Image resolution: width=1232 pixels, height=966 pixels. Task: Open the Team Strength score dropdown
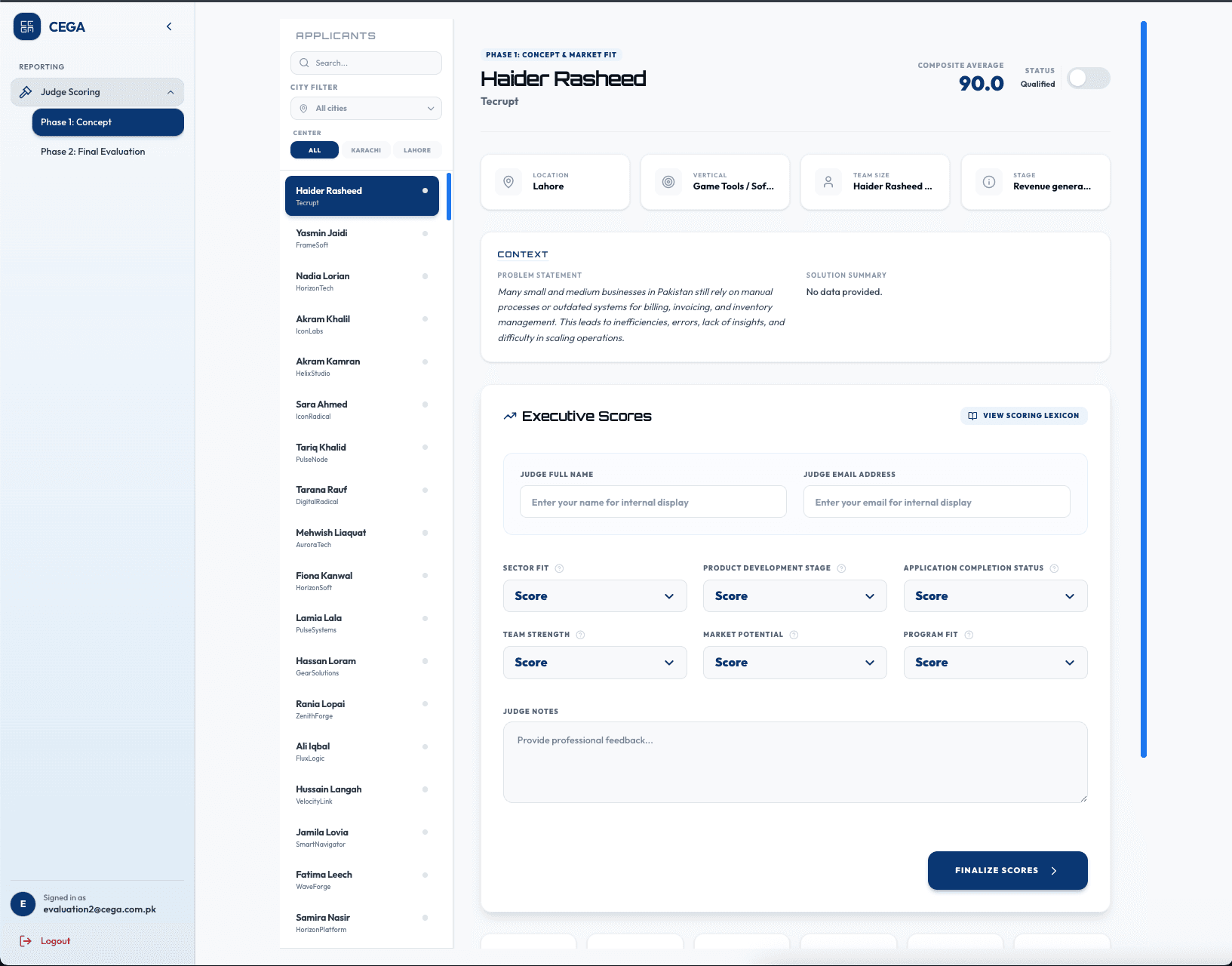[594, 663]
